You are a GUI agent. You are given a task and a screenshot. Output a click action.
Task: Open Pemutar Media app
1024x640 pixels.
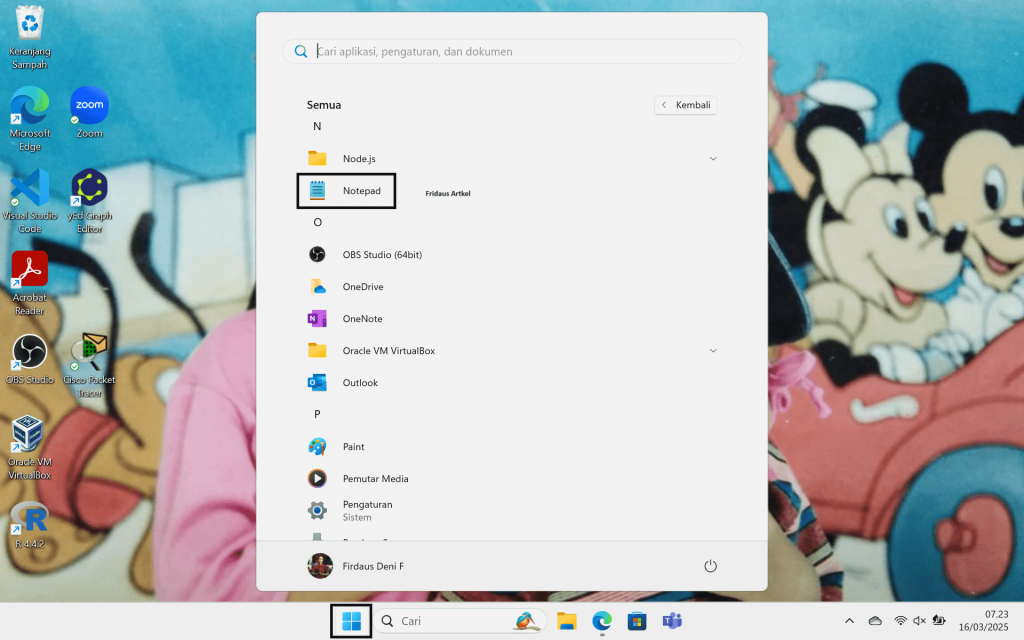tap(374, 479)
